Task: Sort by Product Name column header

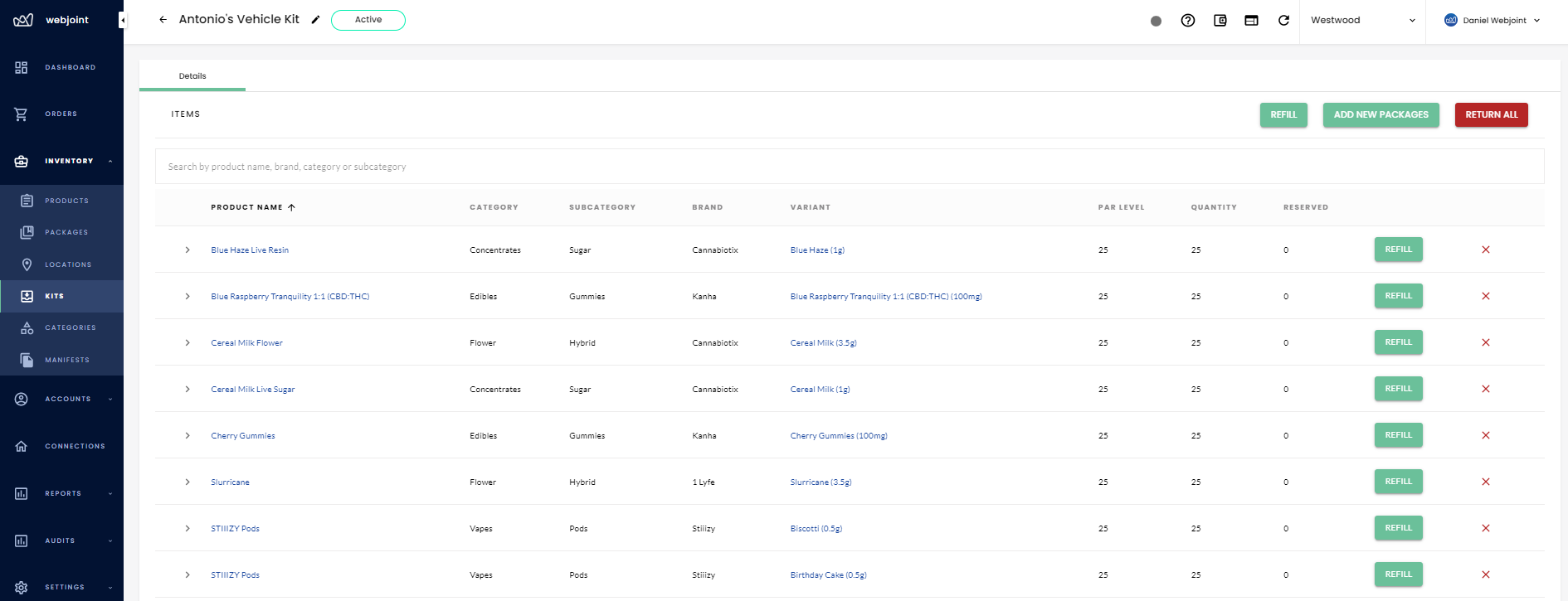Action: [x=246, y=207]
